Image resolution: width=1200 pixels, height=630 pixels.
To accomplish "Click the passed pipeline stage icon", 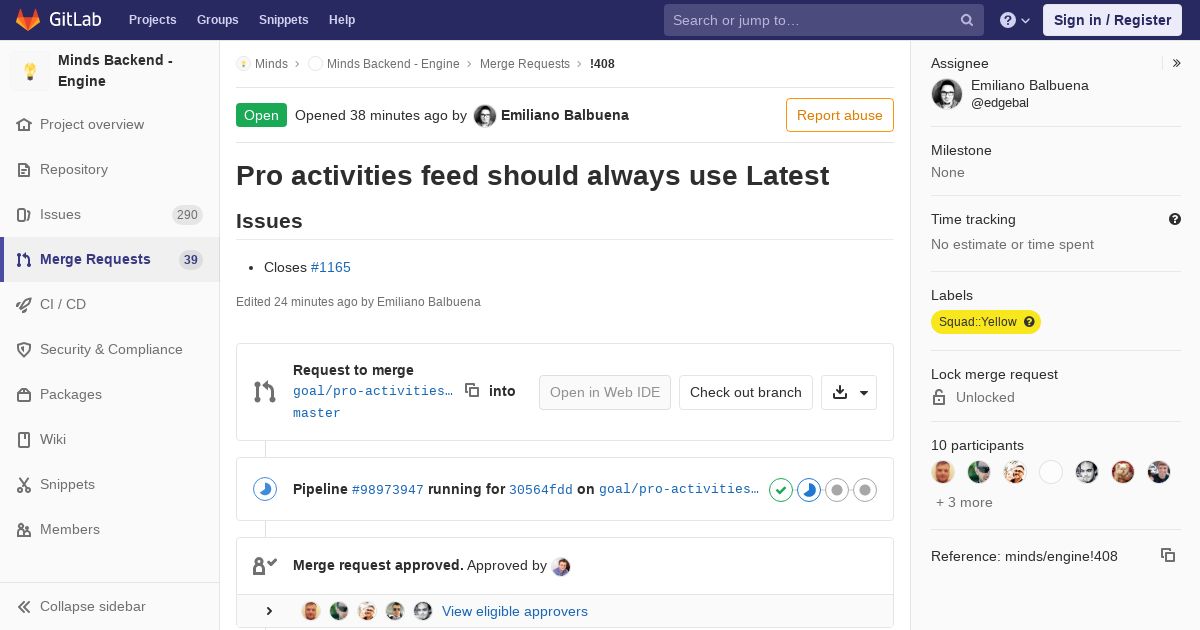I will pos(781,490).
